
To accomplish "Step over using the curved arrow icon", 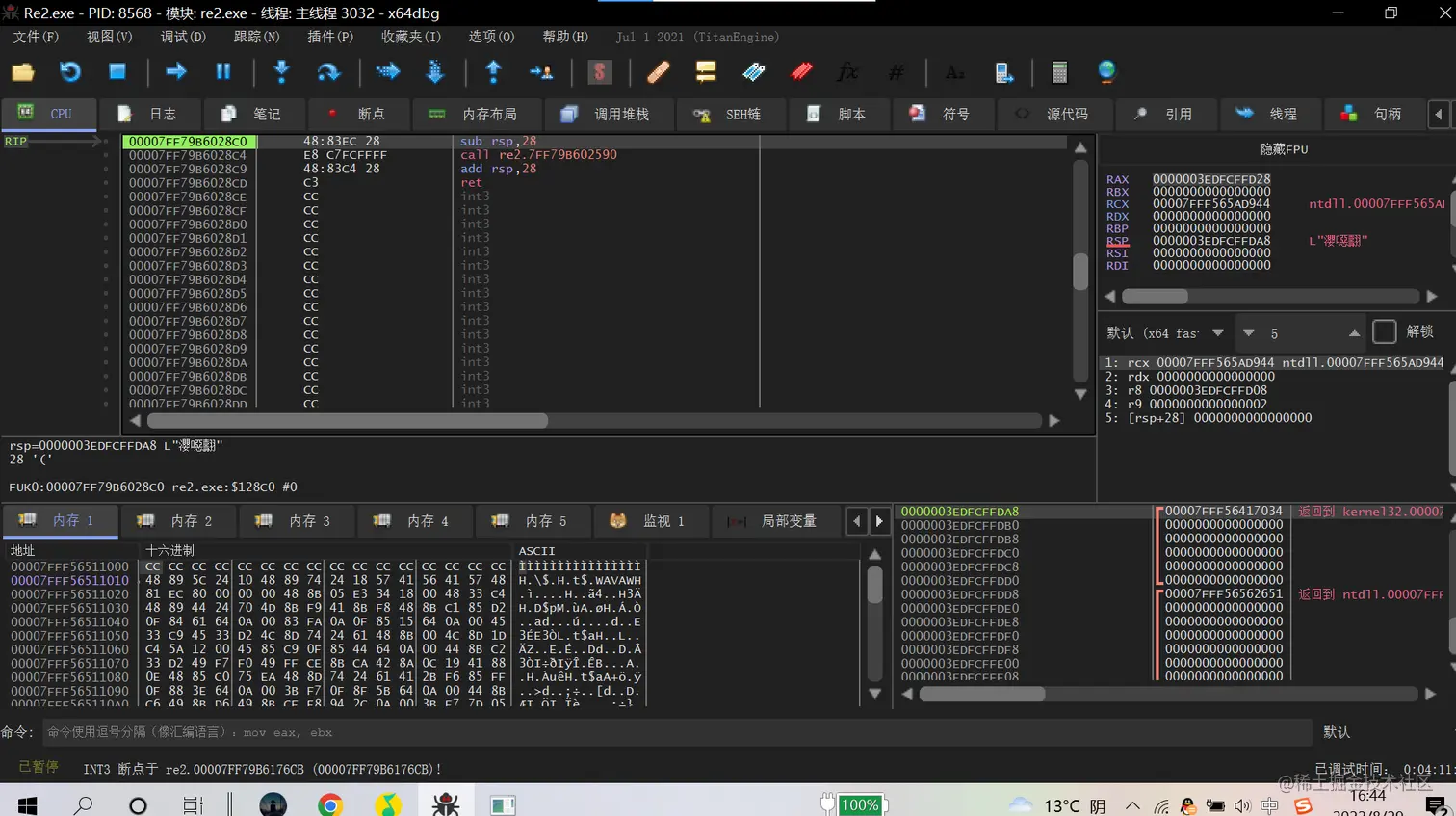I will click(328, 72).
